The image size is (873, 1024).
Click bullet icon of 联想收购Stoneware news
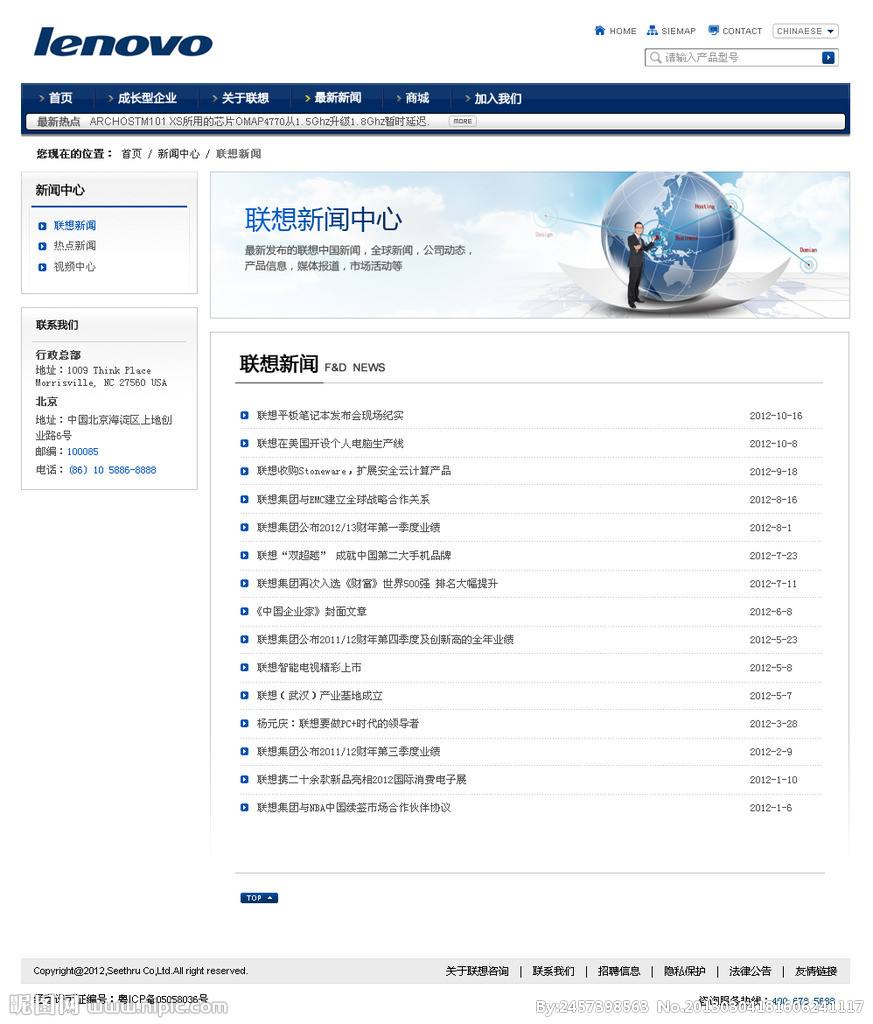pyautogui.click(x=244, y=472)
